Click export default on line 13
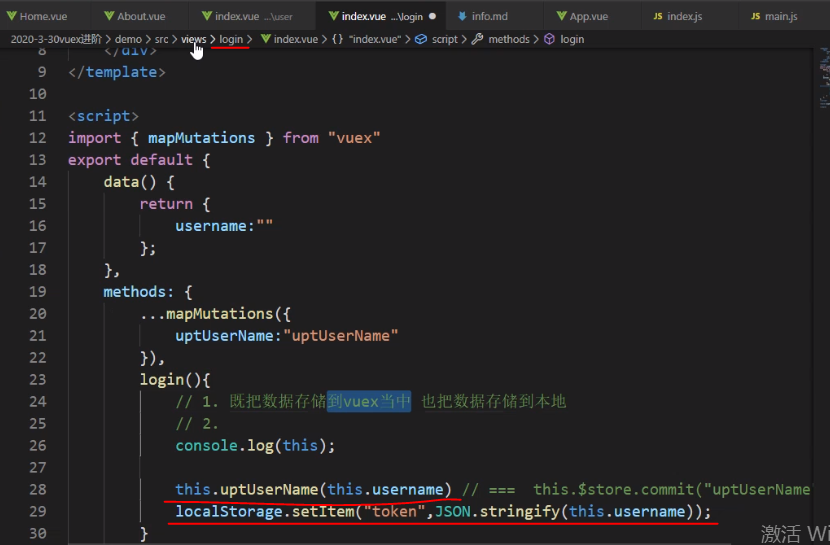Viewport: 830px width, 545px height. click(130, 160)
